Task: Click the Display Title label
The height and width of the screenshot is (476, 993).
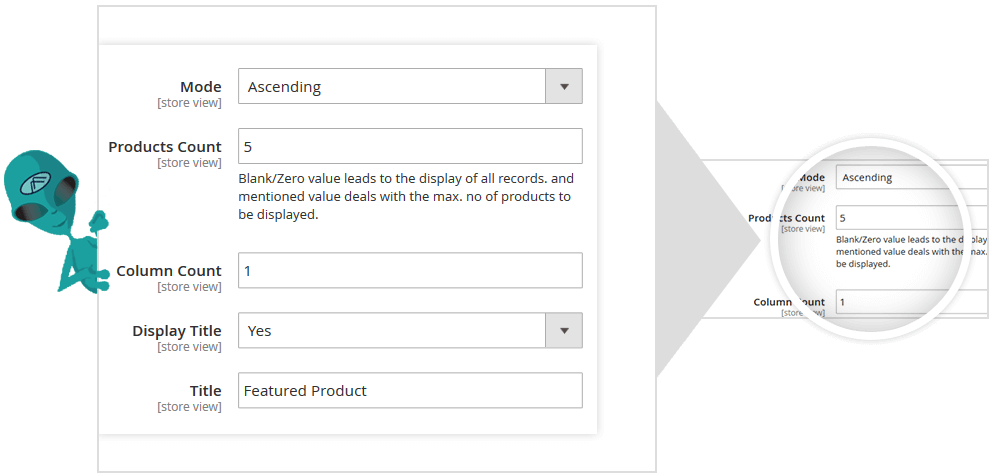Action: pos(177,331)
